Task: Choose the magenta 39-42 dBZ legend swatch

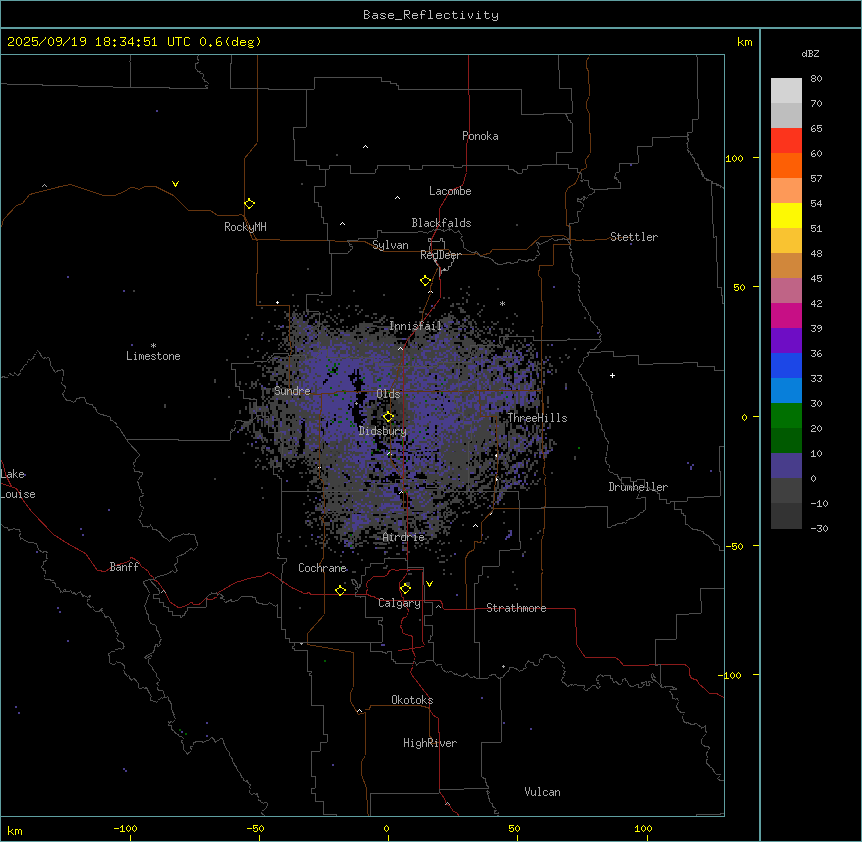Action: point(786,316)
